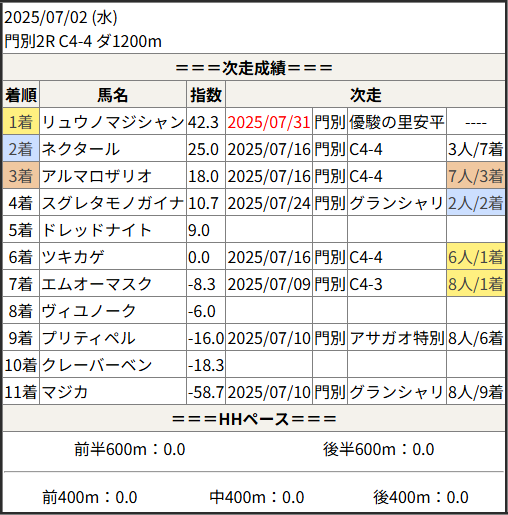508x515 pixels.
Task: Open アルマロザリオ horse entry
Action: point(97,176)
